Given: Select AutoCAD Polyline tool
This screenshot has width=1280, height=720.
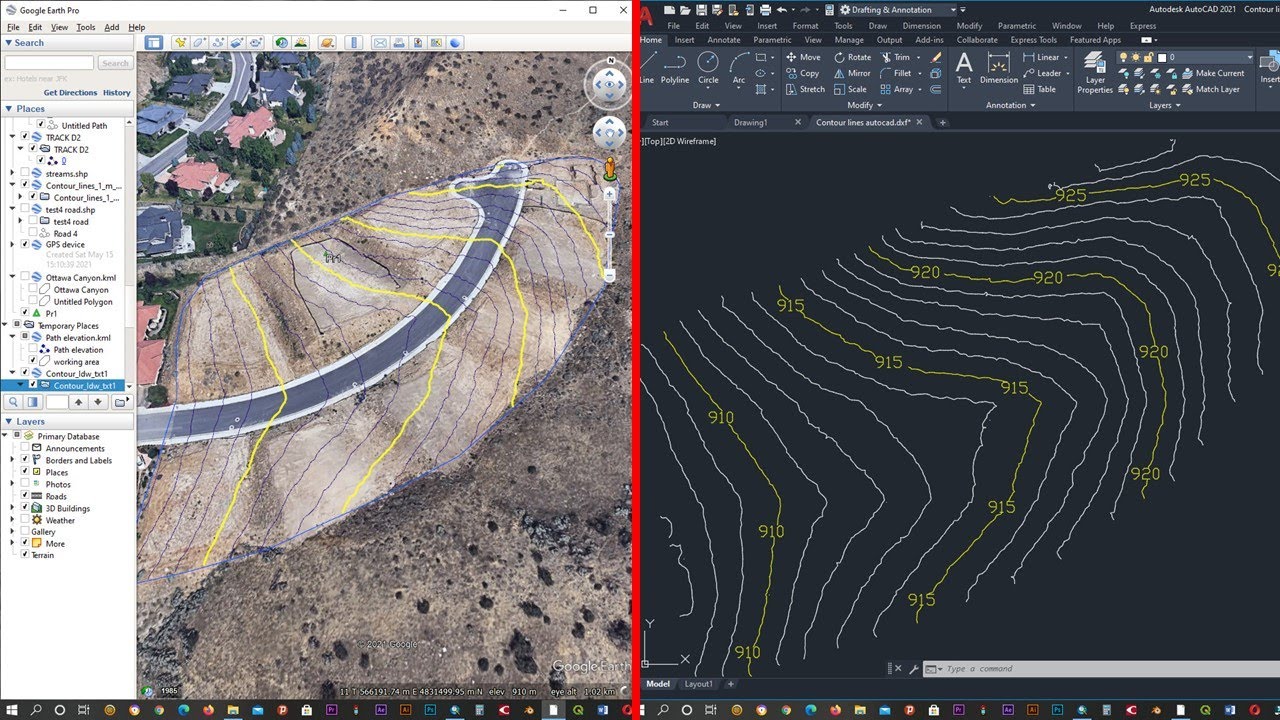Looking at the screenshot, I should (675, 68).
